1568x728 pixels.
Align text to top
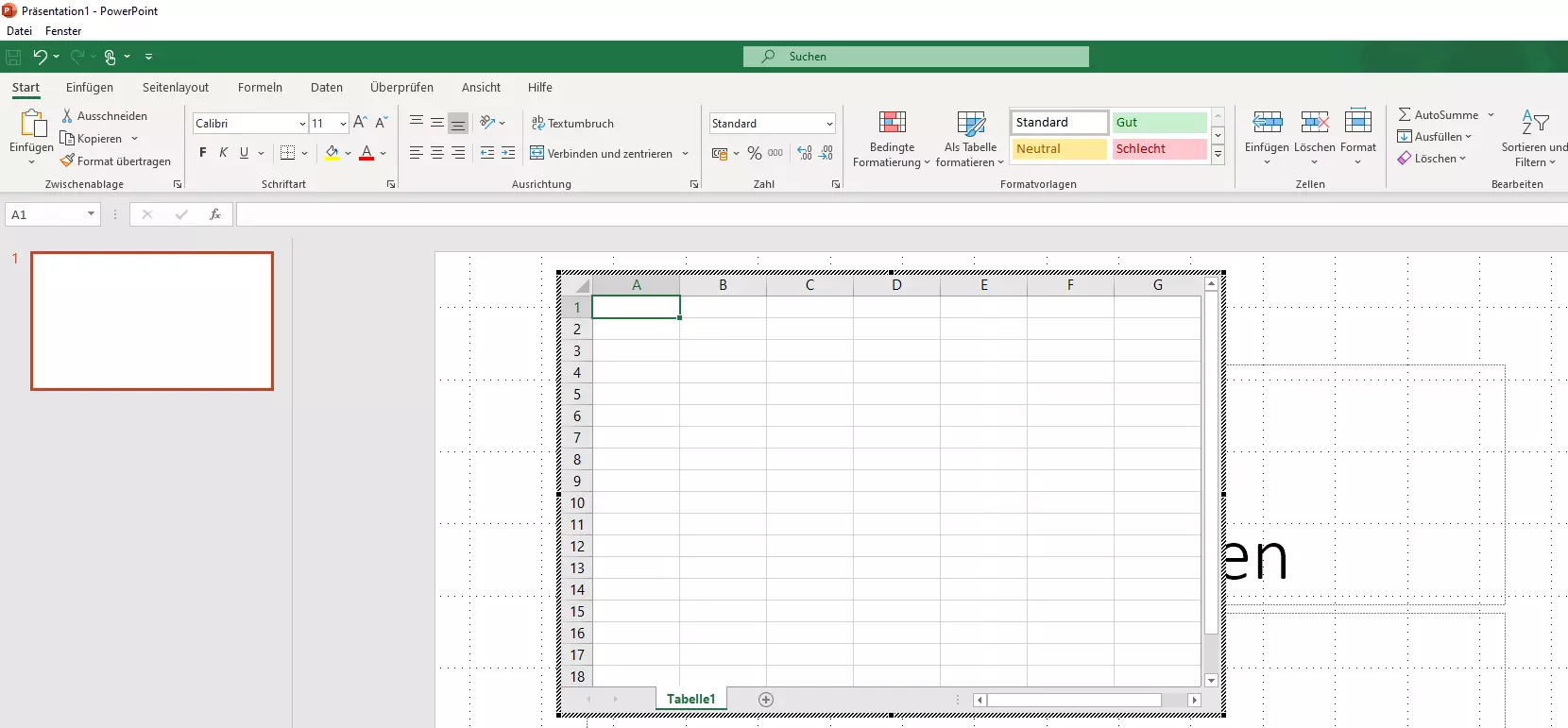pos(417,123)
